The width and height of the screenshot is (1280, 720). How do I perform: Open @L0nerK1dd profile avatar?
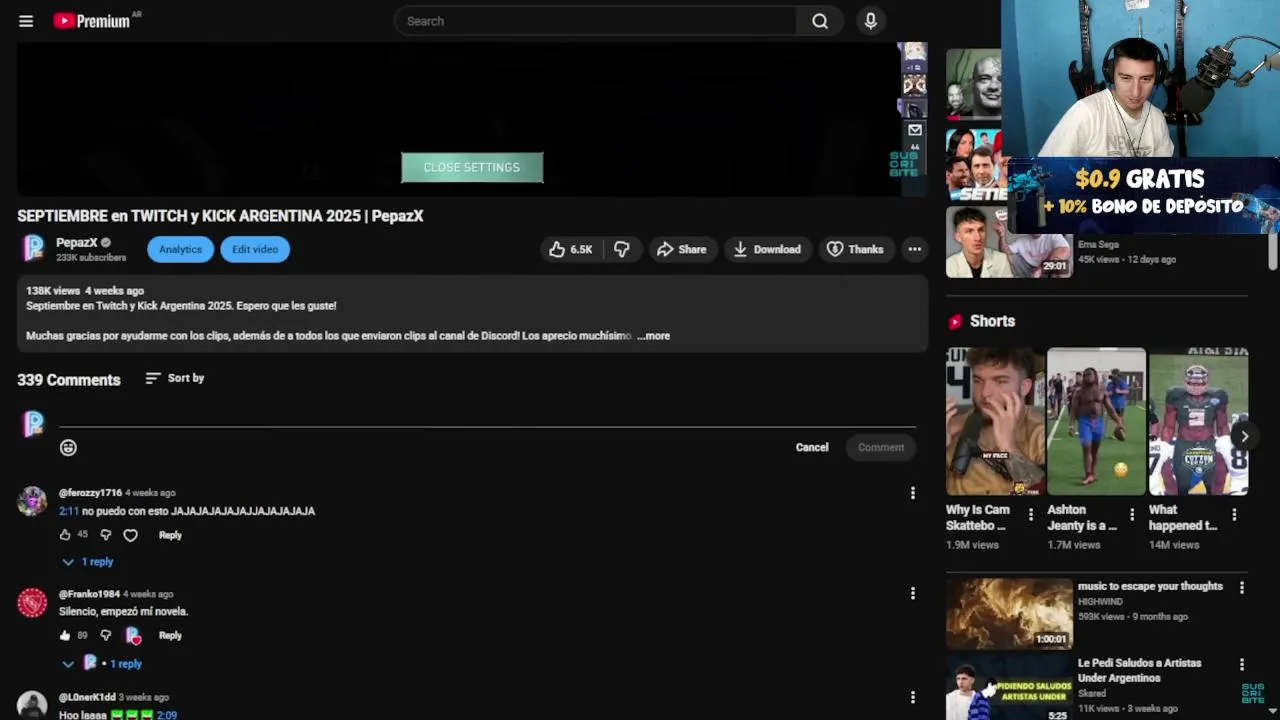(32, 705)
